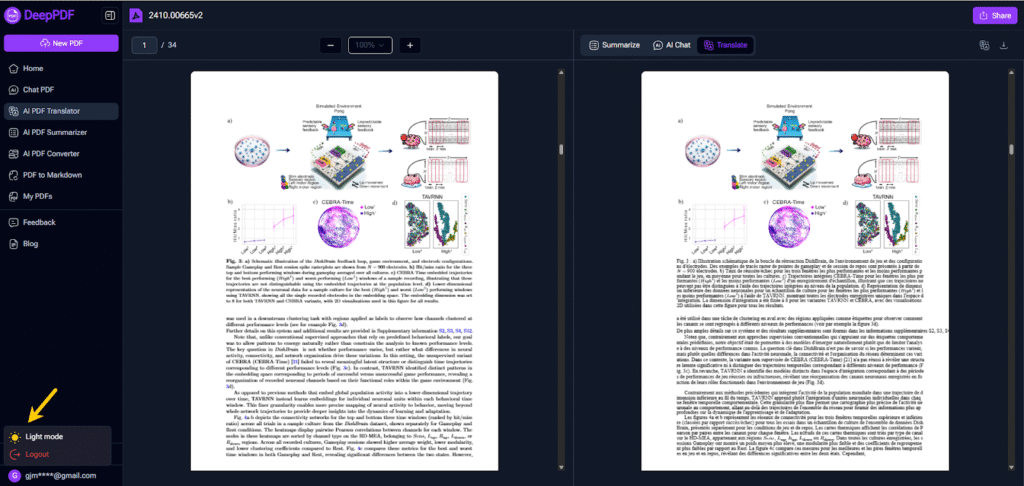Click the zoom in plus button
The image size is (1024, 486).
point(409,45)
